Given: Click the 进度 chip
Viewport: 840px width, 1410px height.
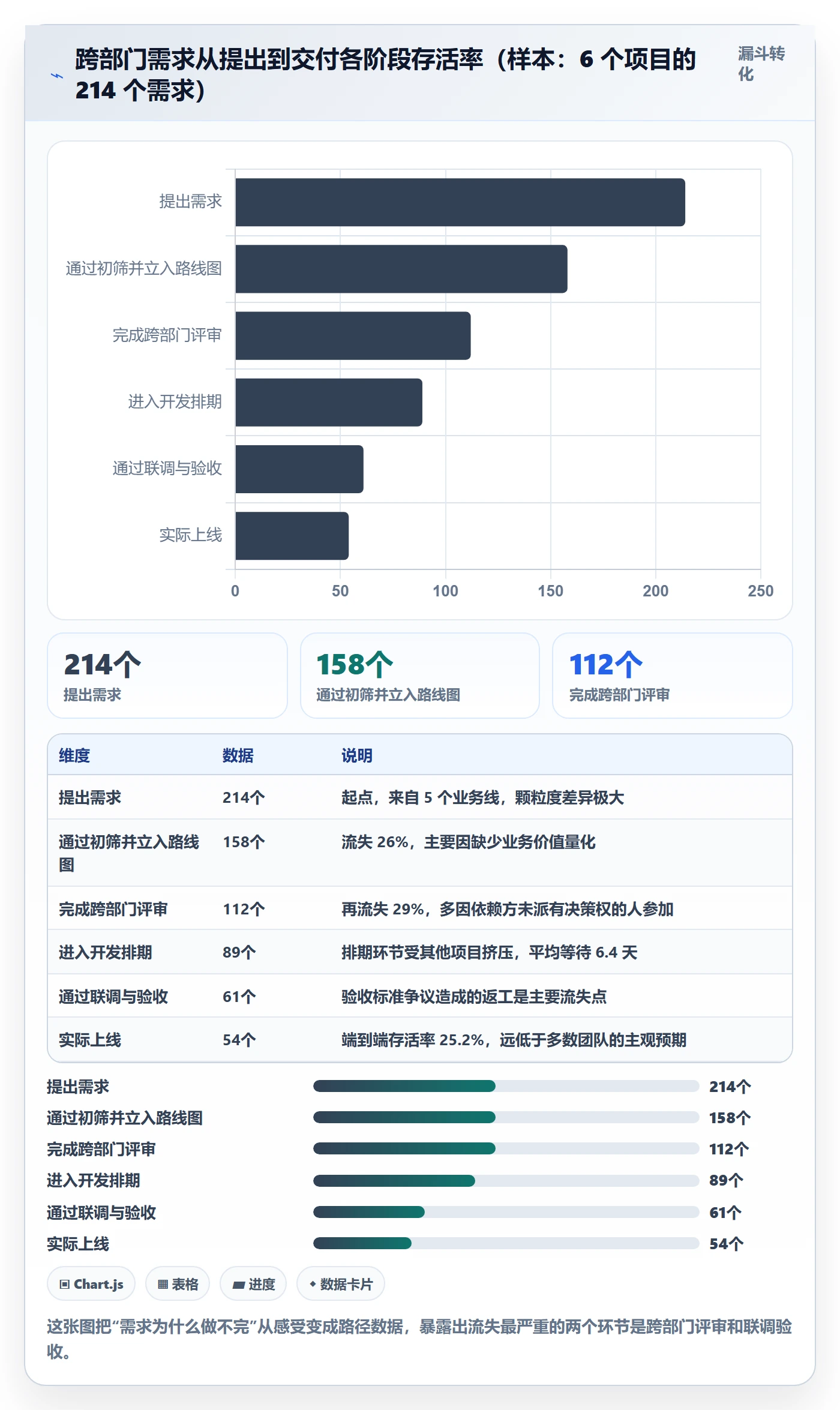Looking at the screenshot, I should tap(253, 1284).
